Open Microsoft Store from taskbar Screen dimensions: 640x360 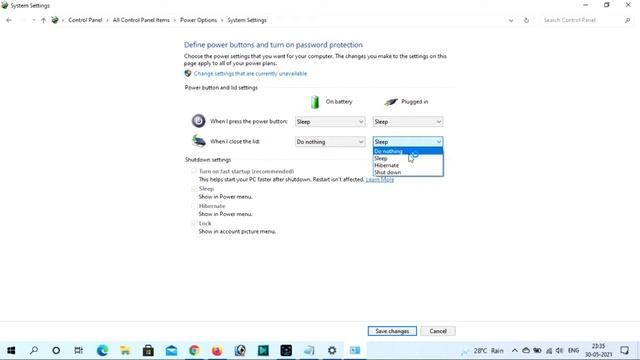pos(148,350)
